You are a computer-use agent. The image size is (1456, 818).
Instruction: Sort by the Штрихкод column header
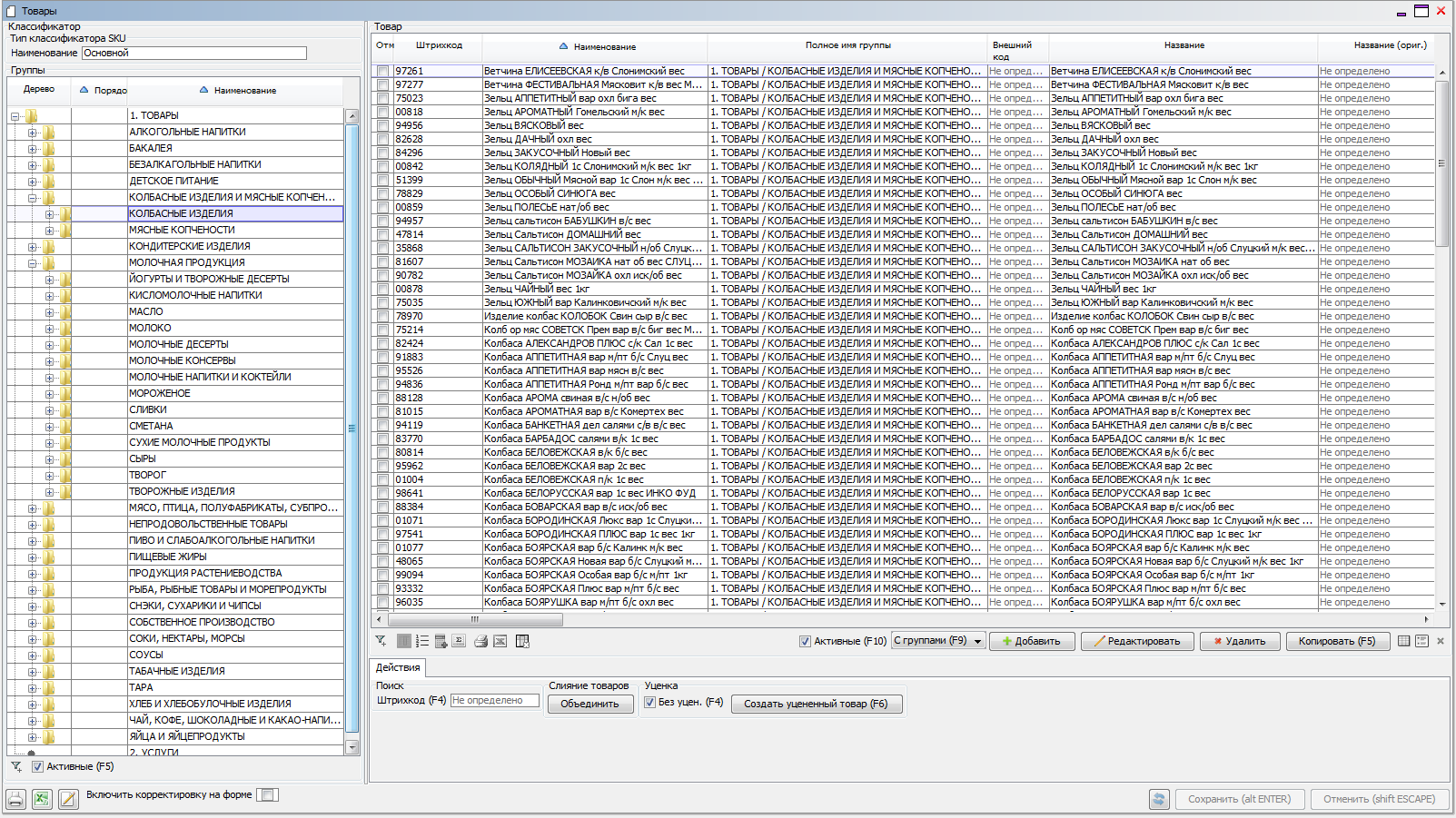(x=439, y=45)
